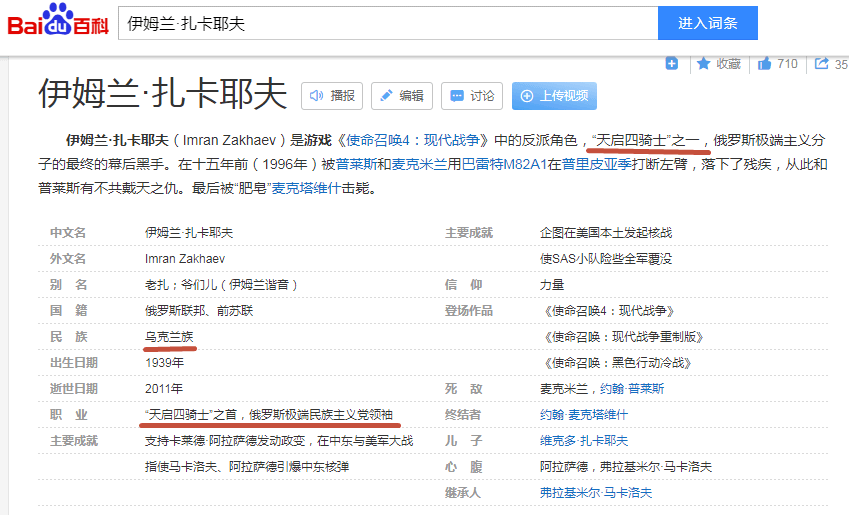Image resolution: width=849 pixels, height=515 pixels.
Task: Click the 力量 value in the 信仰 row
Action: [552, 285]
